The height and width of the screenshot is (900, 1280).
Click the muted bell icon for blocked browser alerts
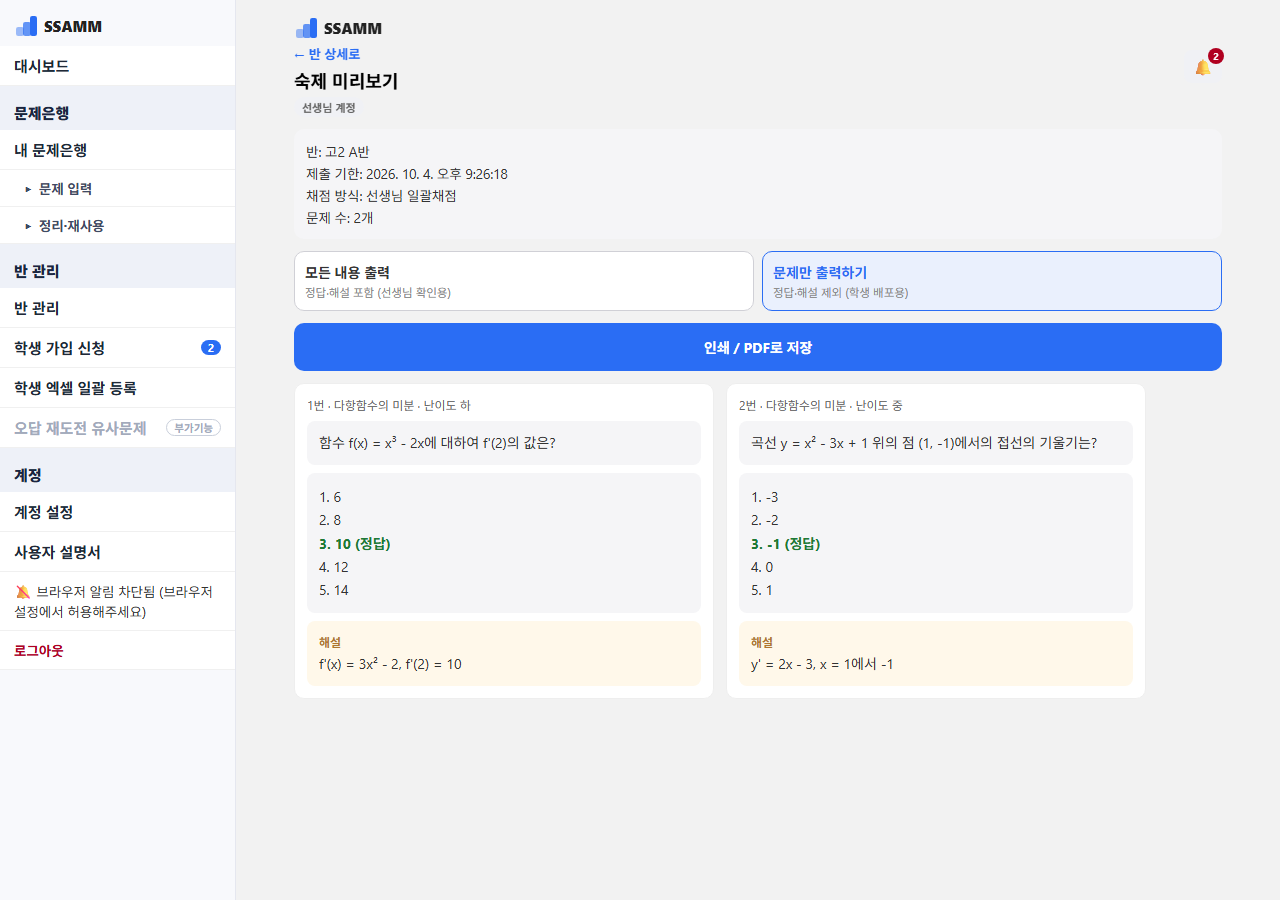24,592
